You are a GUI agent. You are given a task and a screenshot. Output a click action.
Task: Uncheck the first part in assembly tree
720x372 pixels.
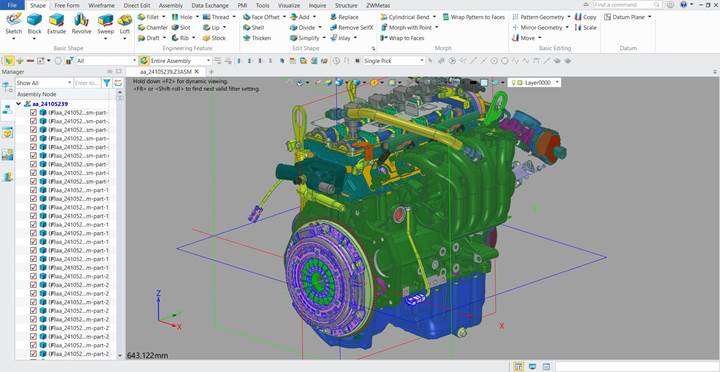click(x=33, y=113)
